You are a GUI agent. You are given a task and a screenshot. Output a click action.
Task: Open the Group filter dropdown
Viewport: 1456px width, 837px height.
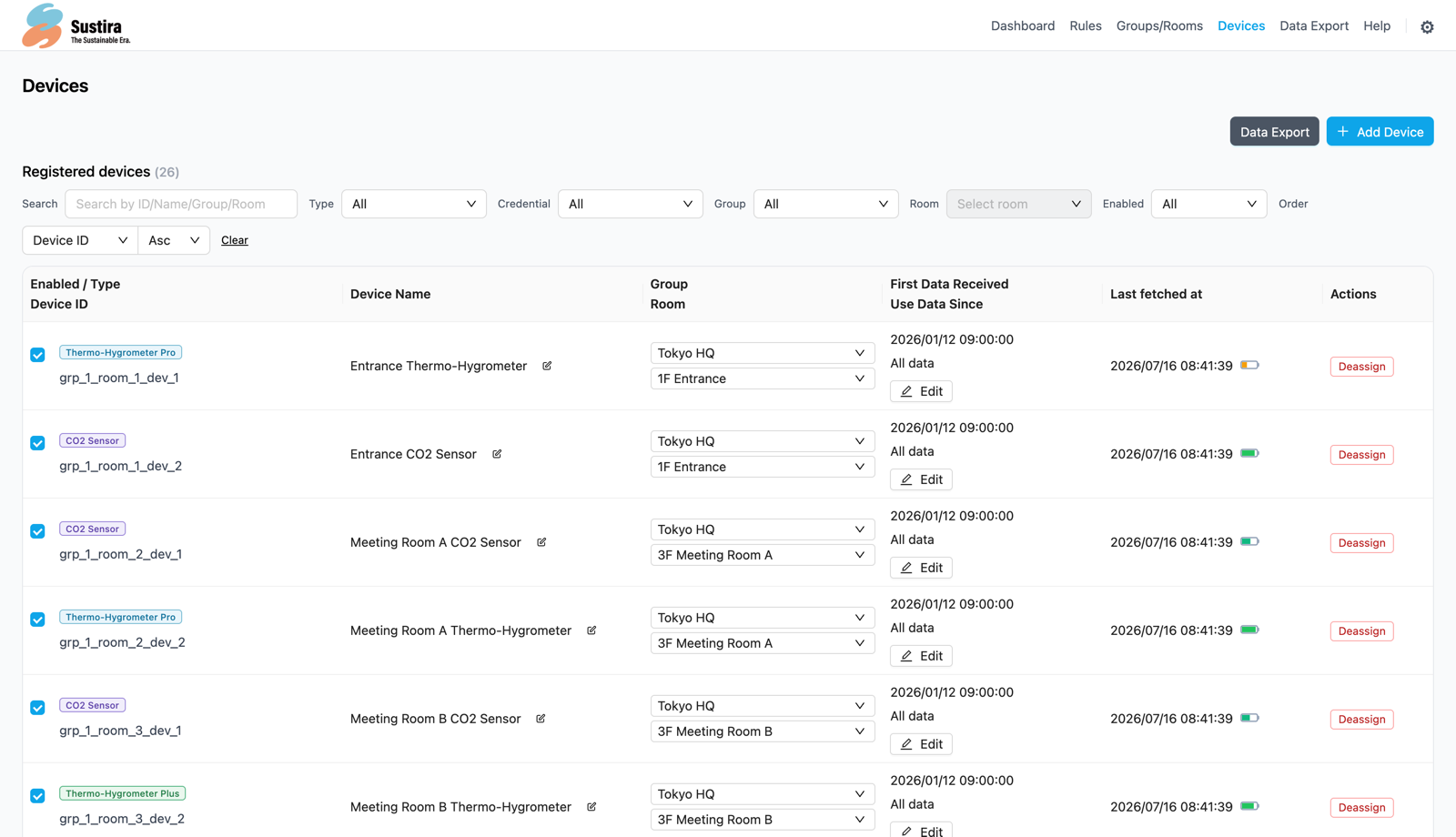tap(826, 204)
